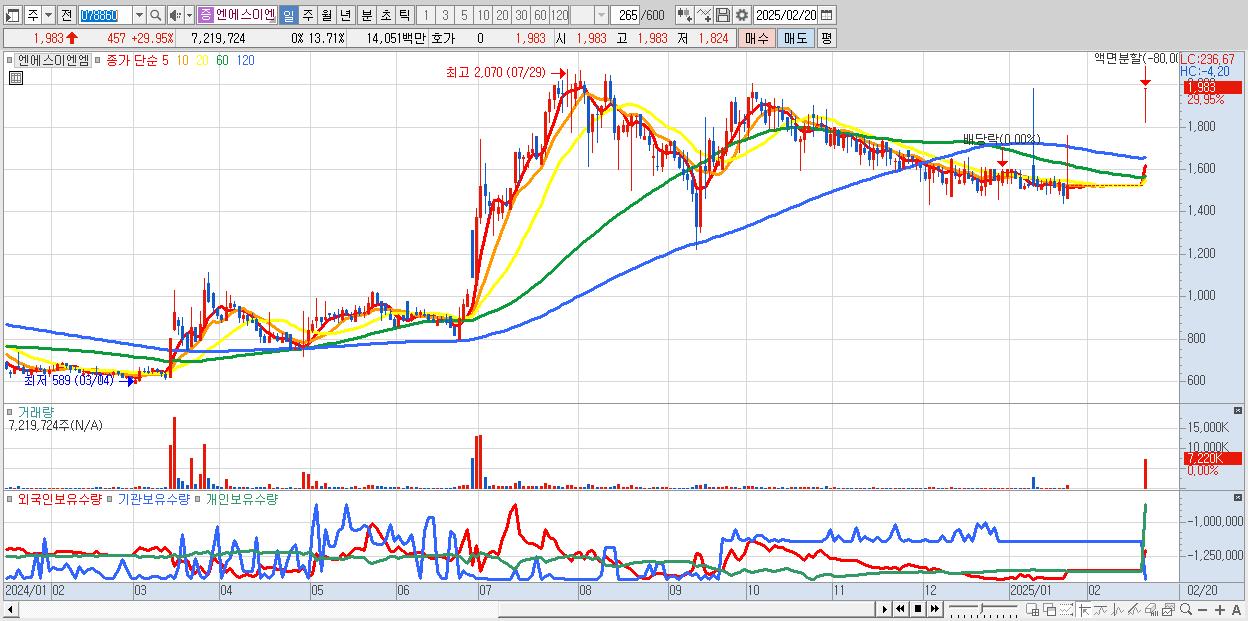Click the 엔에스이엔엠 series label
Image resolution: width=1248 pixels, height=621 pixels.
coord(53,60)
